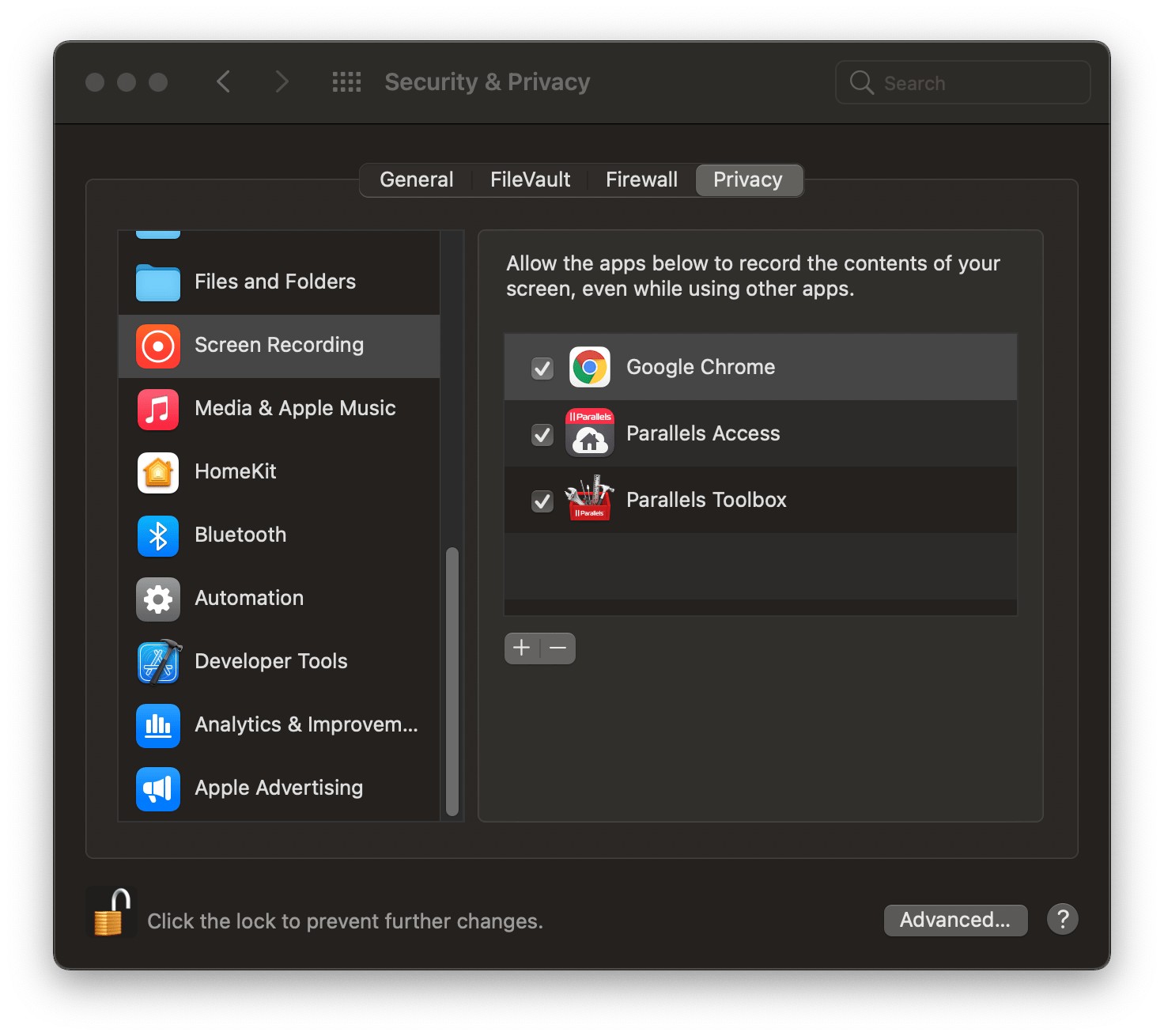Click the Analytics & Improvements icon

click(x=157, y=725)
